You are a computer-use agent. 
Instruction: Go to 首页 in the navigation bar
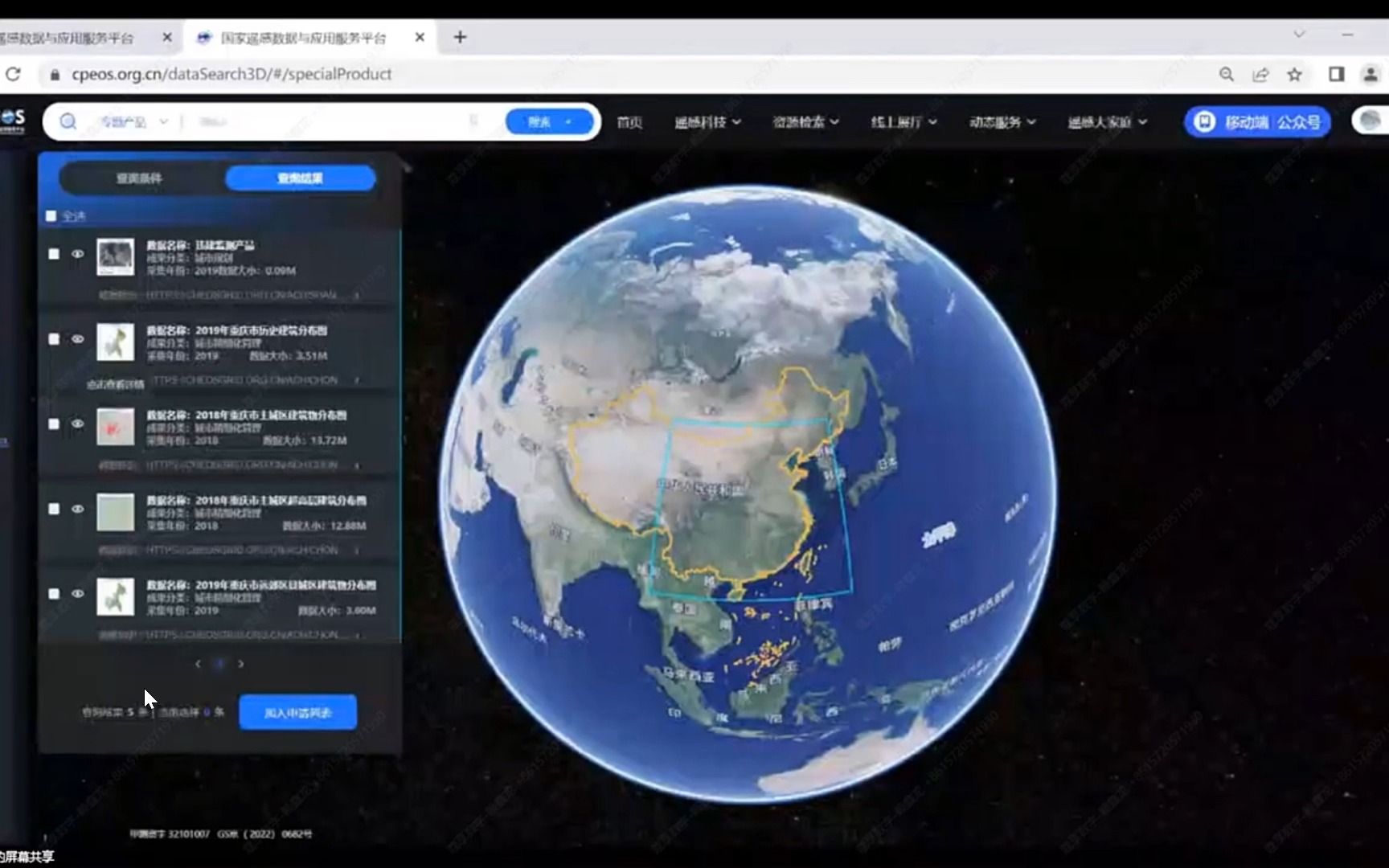(629, 122)
